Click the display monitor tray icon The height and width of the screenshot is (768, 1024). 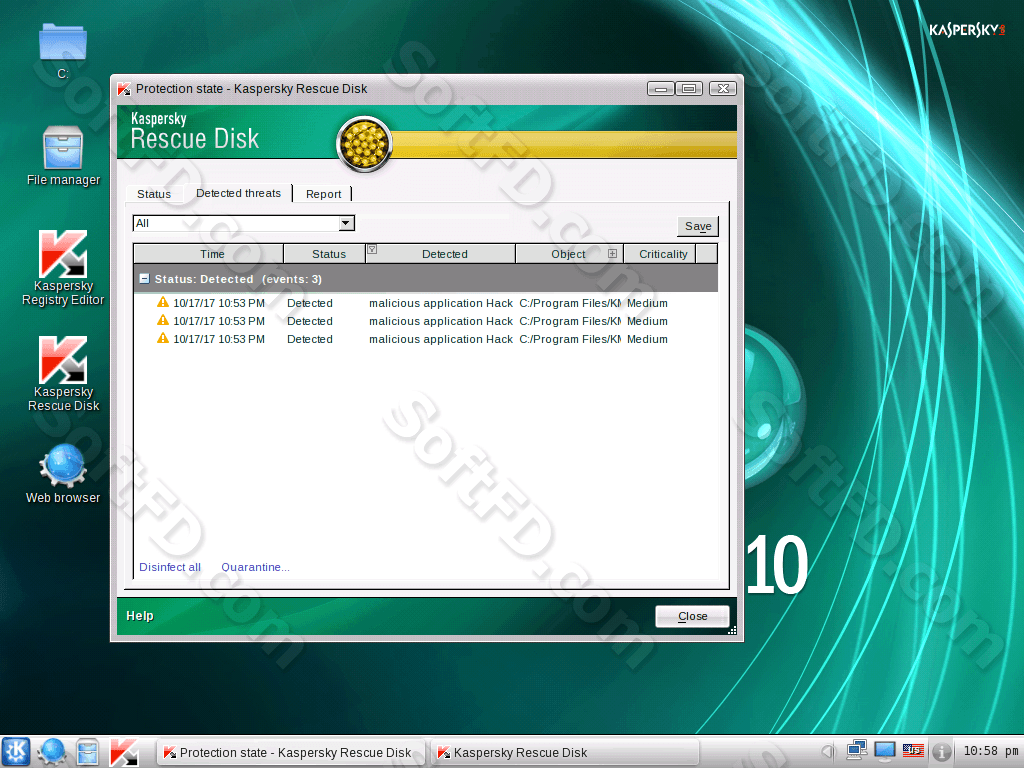click(x=885, y=751)
